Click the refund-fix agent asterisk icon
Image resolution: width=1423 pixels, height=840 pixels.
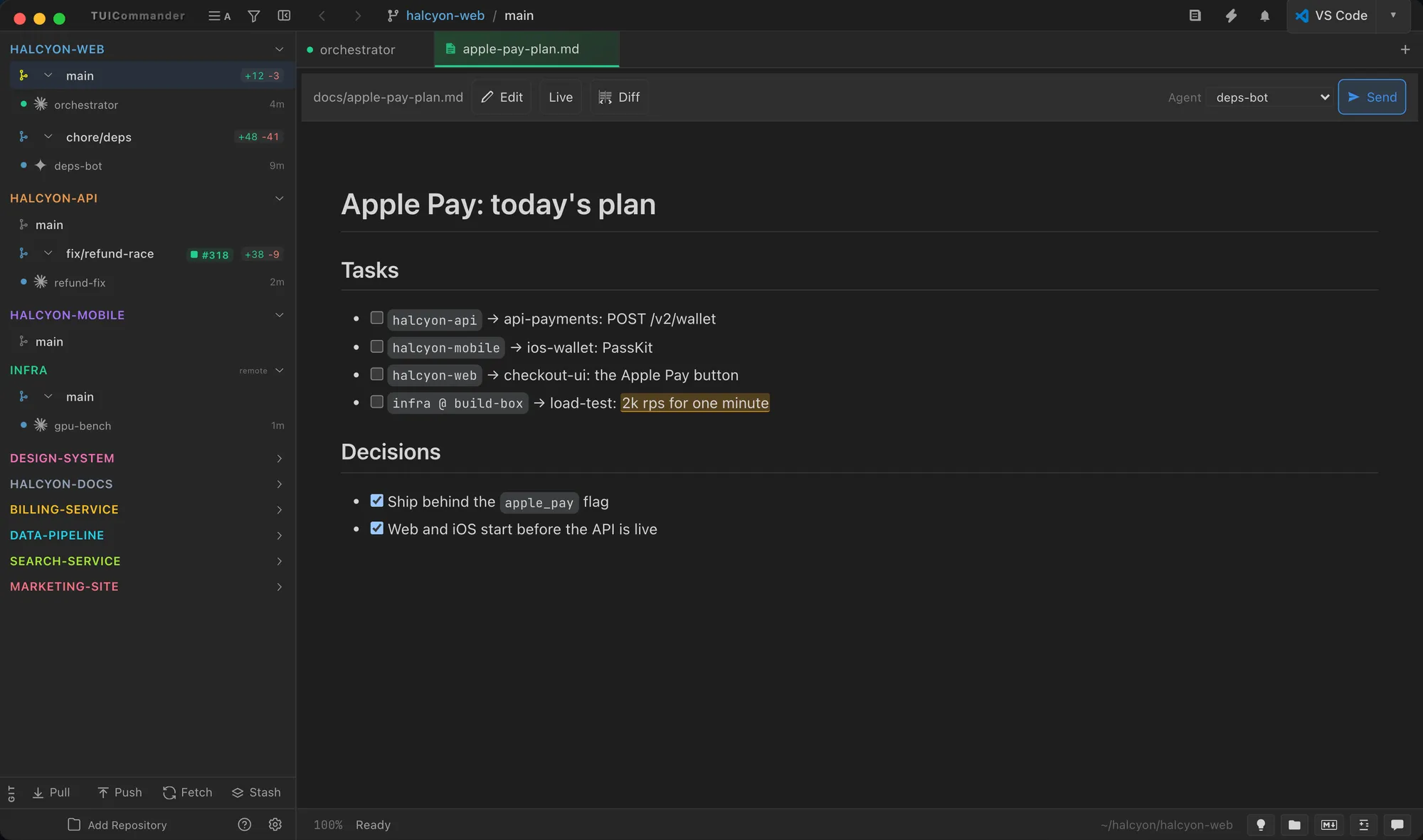click(x=41, y=282)
